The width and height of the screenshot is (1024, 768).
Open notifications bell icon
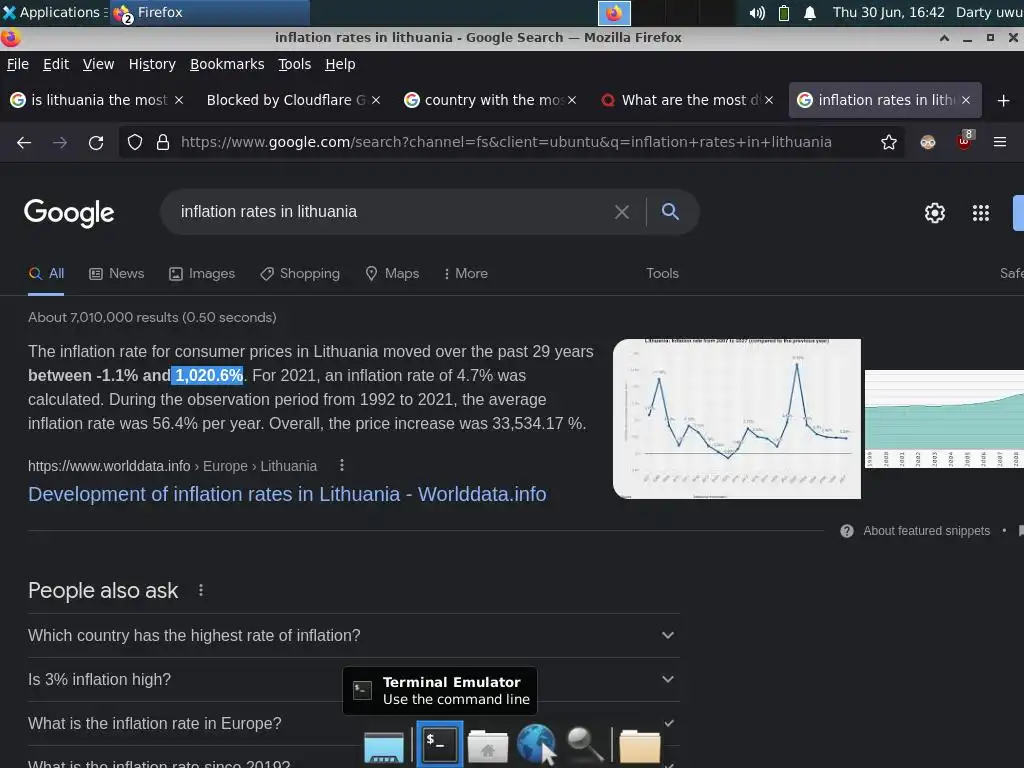pos(810,13)
